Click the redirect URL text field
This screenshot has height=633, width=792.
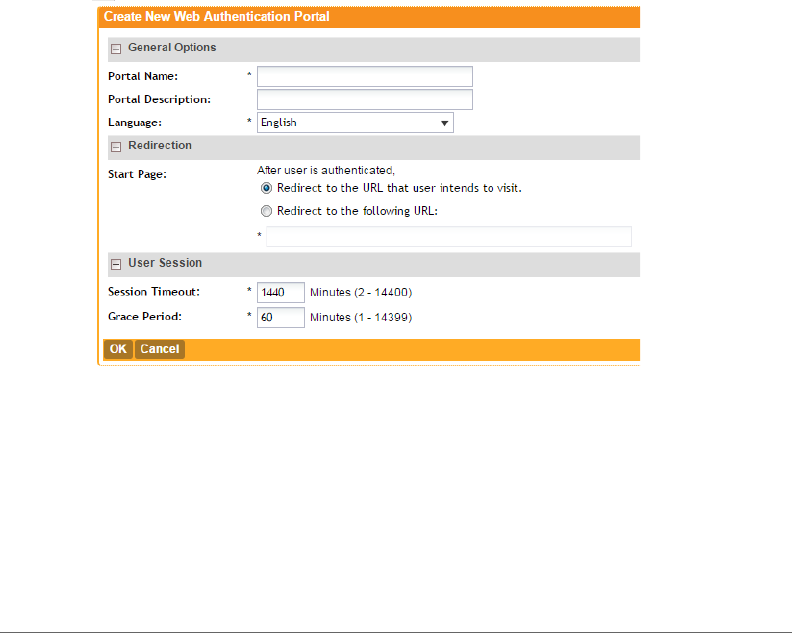(449, 236)
